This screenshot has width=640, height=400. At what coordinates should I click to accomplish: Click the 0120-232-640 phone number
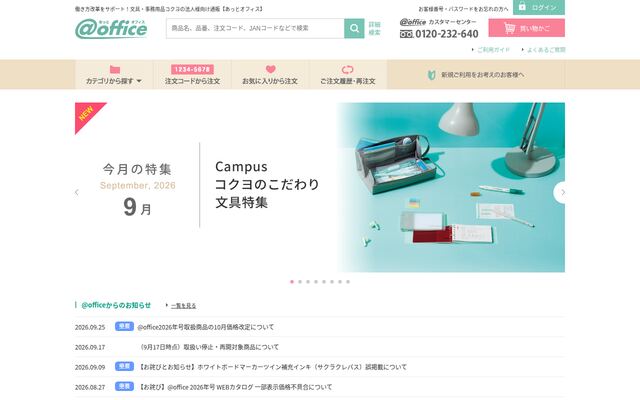[x=447, y=34]
